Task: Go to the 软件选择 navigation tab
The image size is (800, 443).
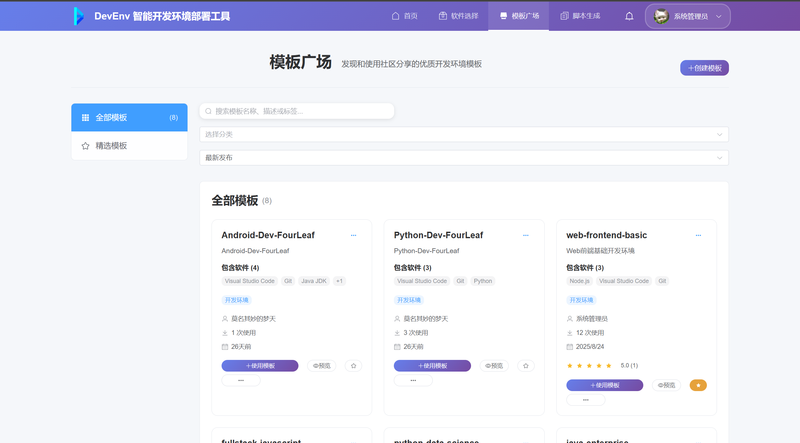Action: tap(458, 16)
